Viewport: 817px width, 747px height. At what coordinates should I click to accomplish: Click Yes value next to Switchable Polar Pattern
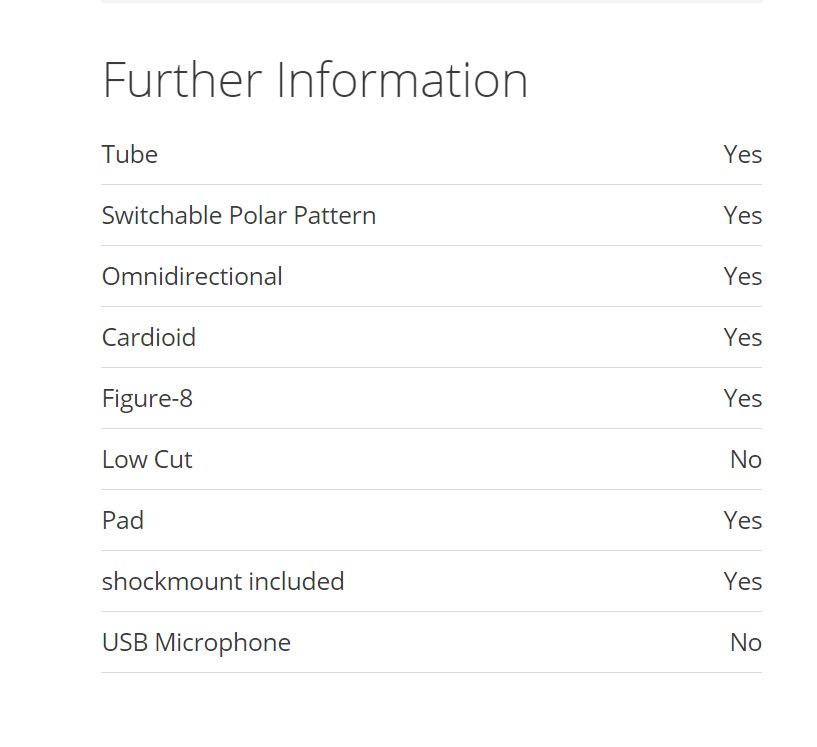tap(742, 215)
